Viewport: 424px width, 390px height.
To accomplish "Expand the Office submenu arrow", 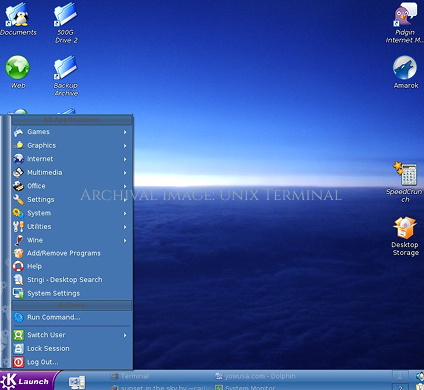I will click(125, 186).
